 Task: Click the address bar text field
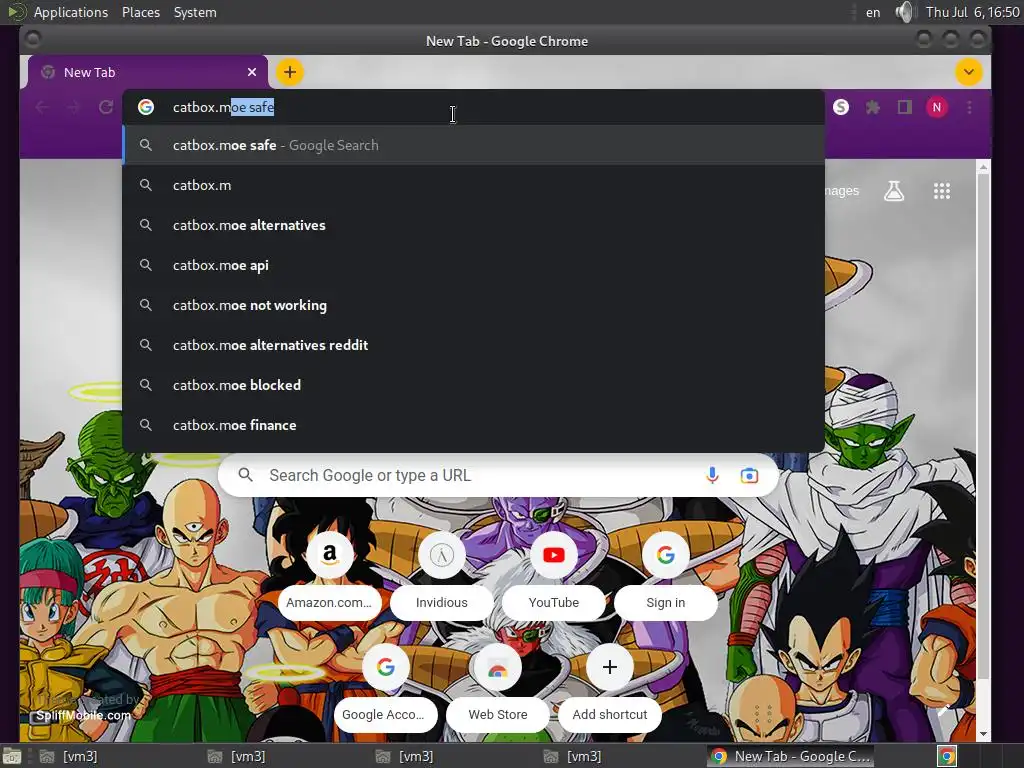click(x=473, y=107)
